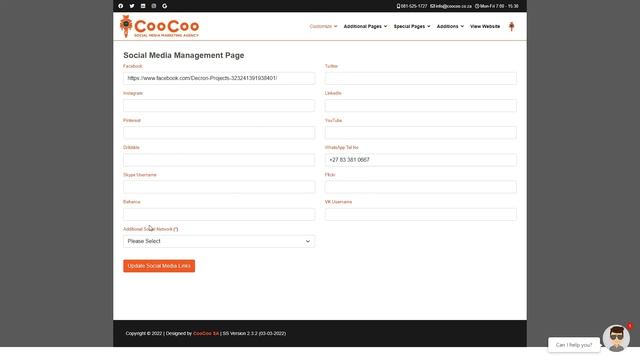Open the chat assistant avatar

click(616, 338)
